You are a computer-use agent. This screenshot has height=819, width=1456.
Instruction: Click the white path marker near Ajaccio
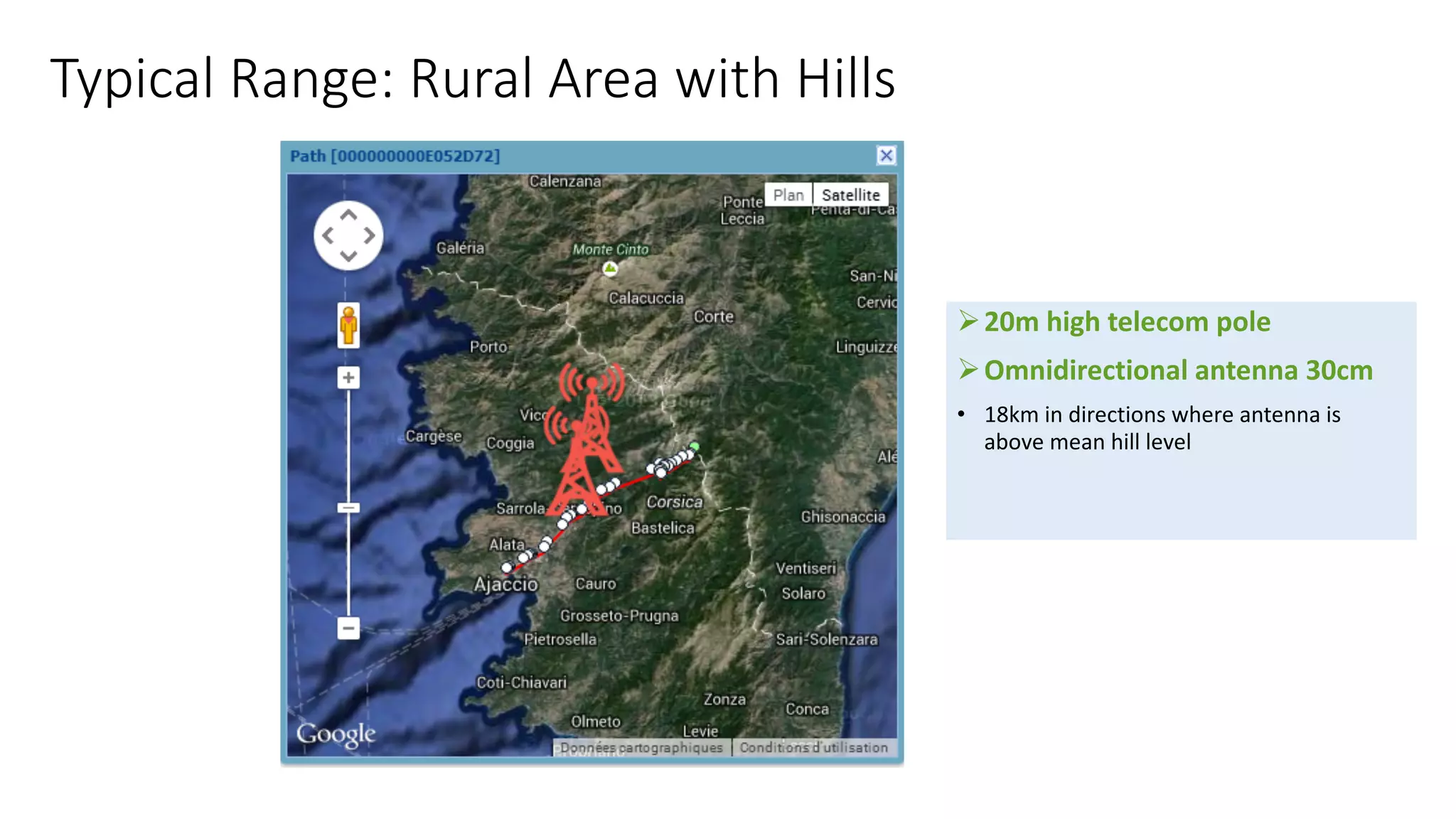(507, 567)
